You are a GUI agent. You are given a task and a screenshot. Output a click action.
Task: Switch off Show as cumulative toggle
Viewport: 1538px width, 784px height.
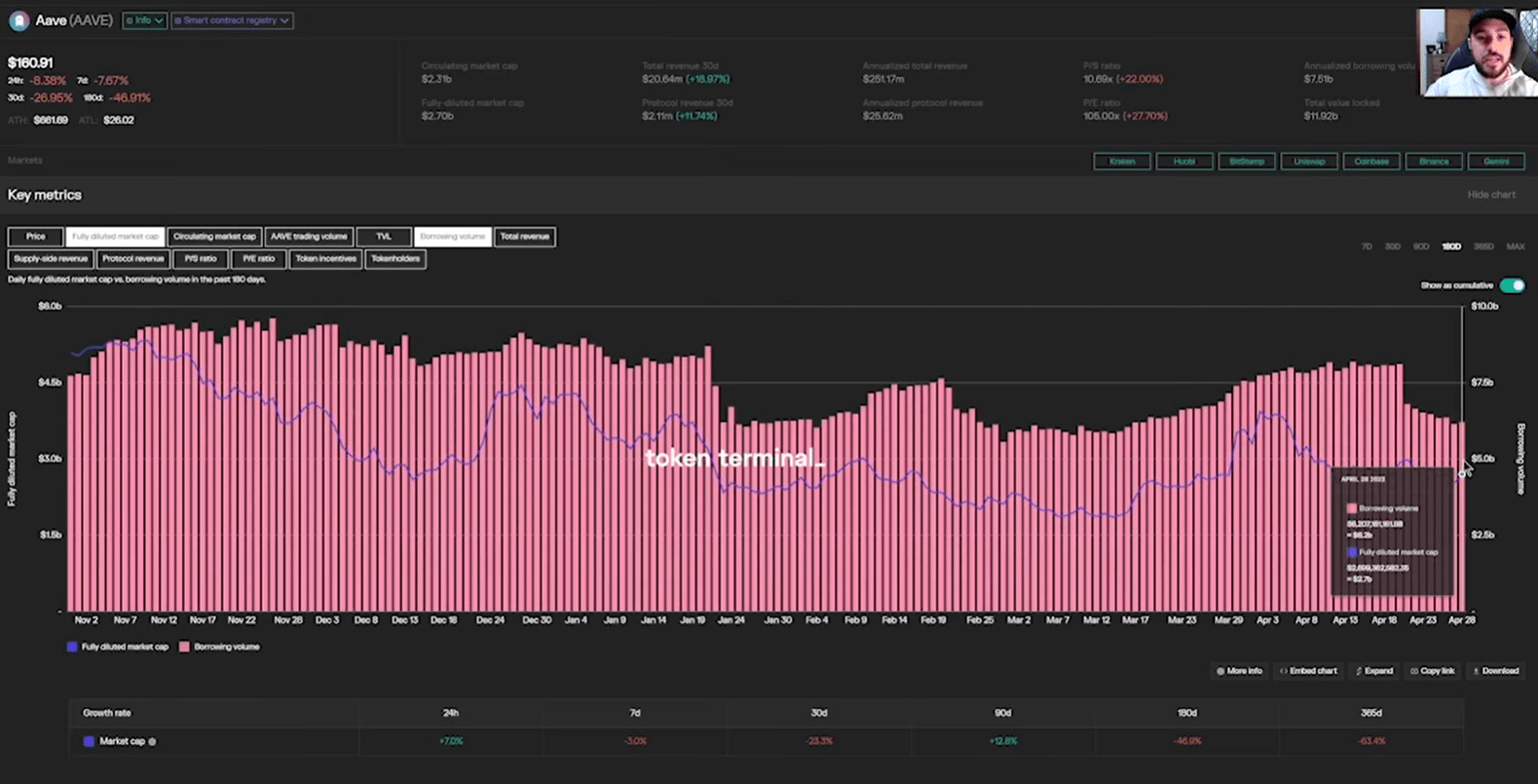(1513, 285)
